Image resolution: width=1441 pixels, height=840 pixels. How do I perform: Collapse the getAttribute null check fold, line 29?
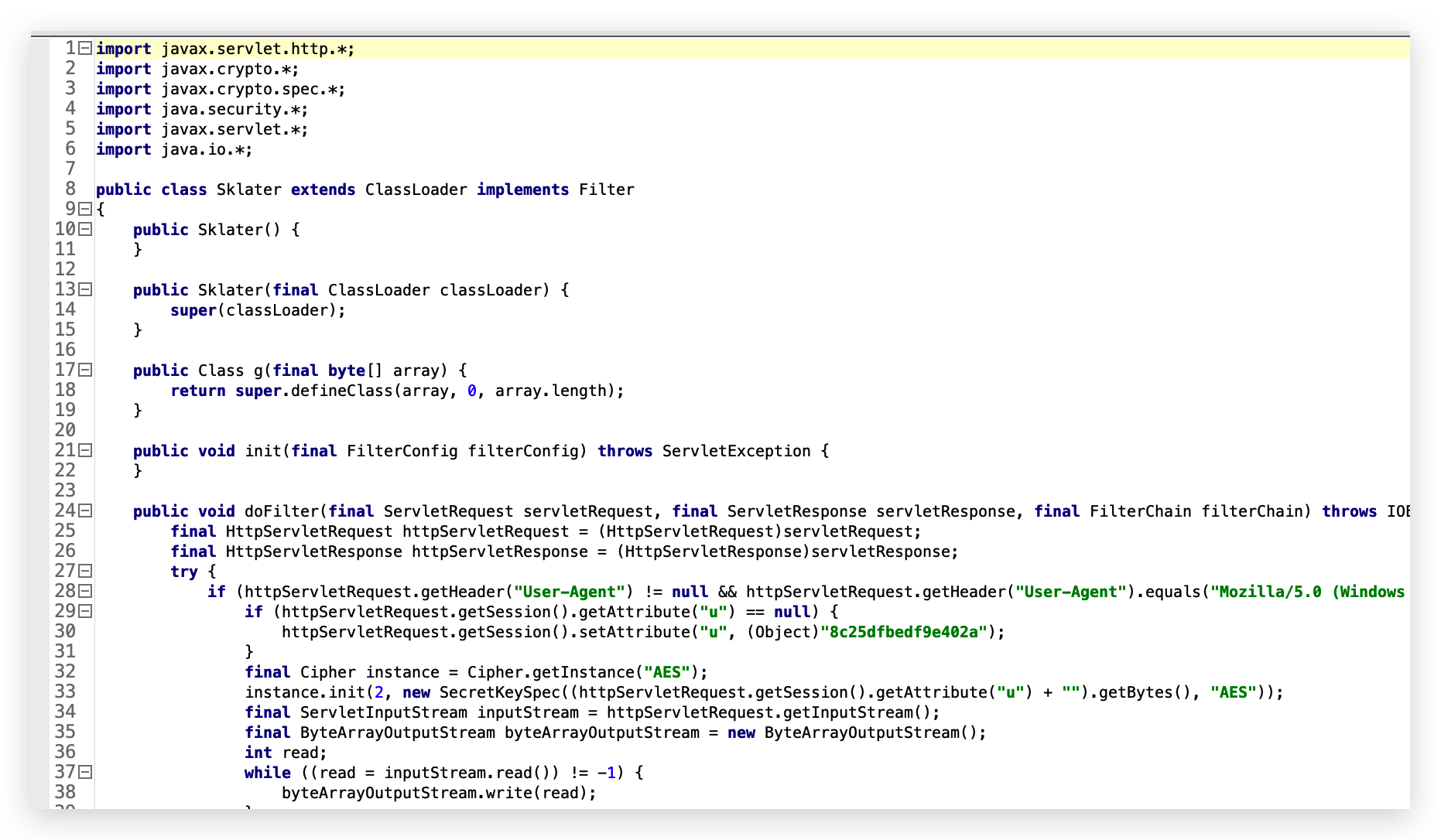click(85, 611)
